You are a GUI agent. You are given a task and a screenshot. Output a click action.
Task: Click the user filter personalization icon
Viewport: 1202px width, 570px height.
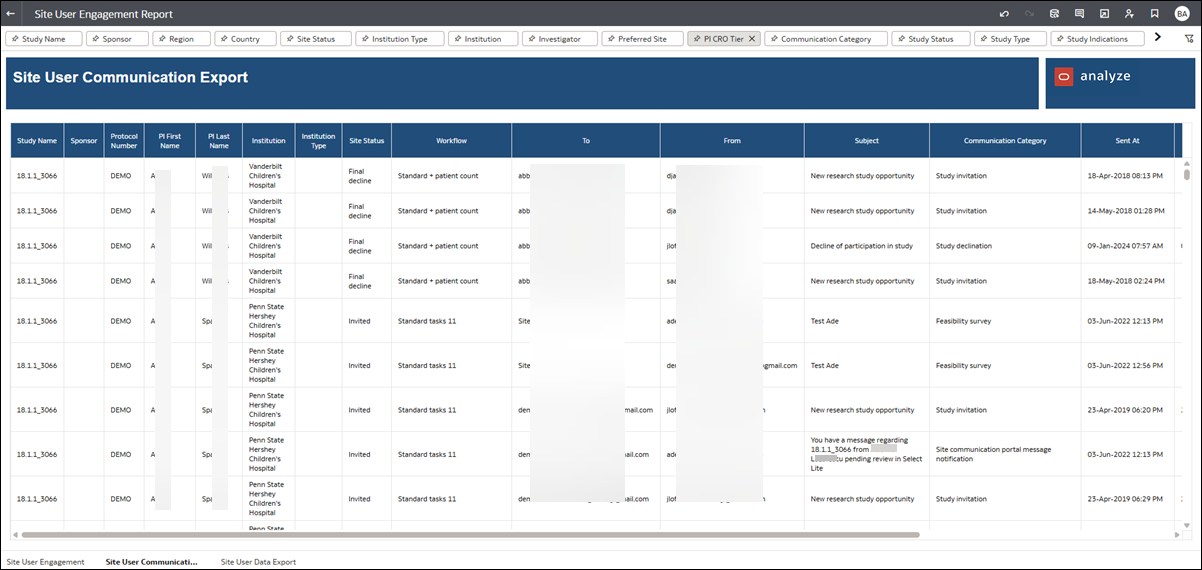tap(1129, 14)
